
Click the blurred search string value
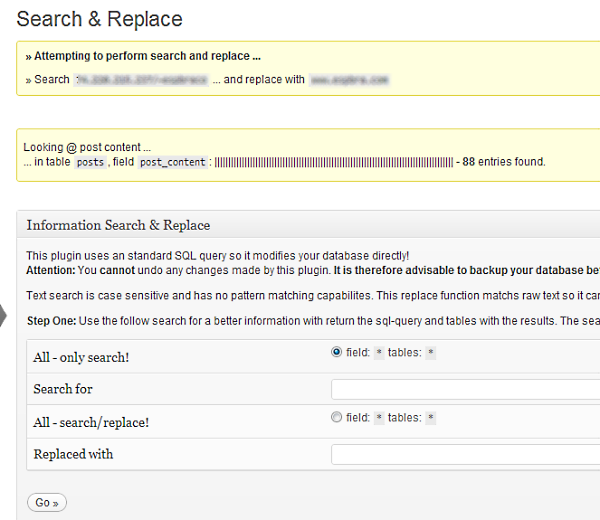click(x=141, y=80)
